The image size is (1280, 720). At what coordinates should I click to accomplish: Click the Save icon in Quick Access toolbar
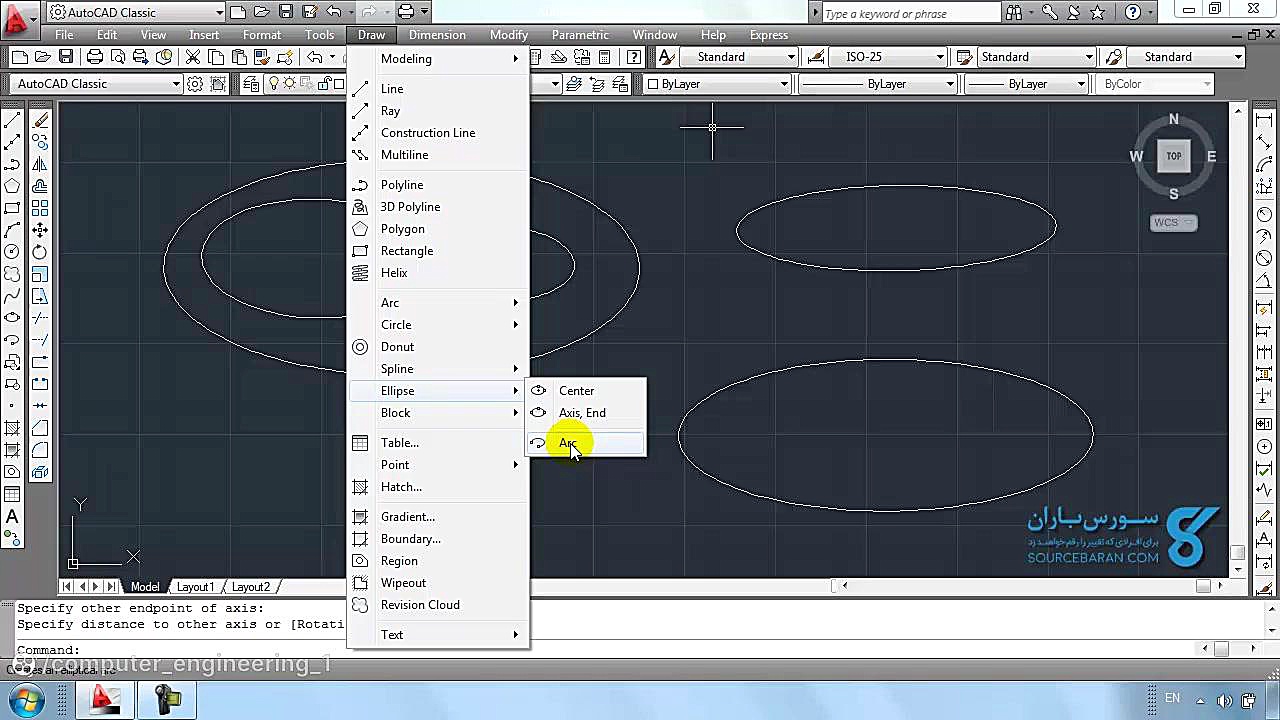coord(286,12)
